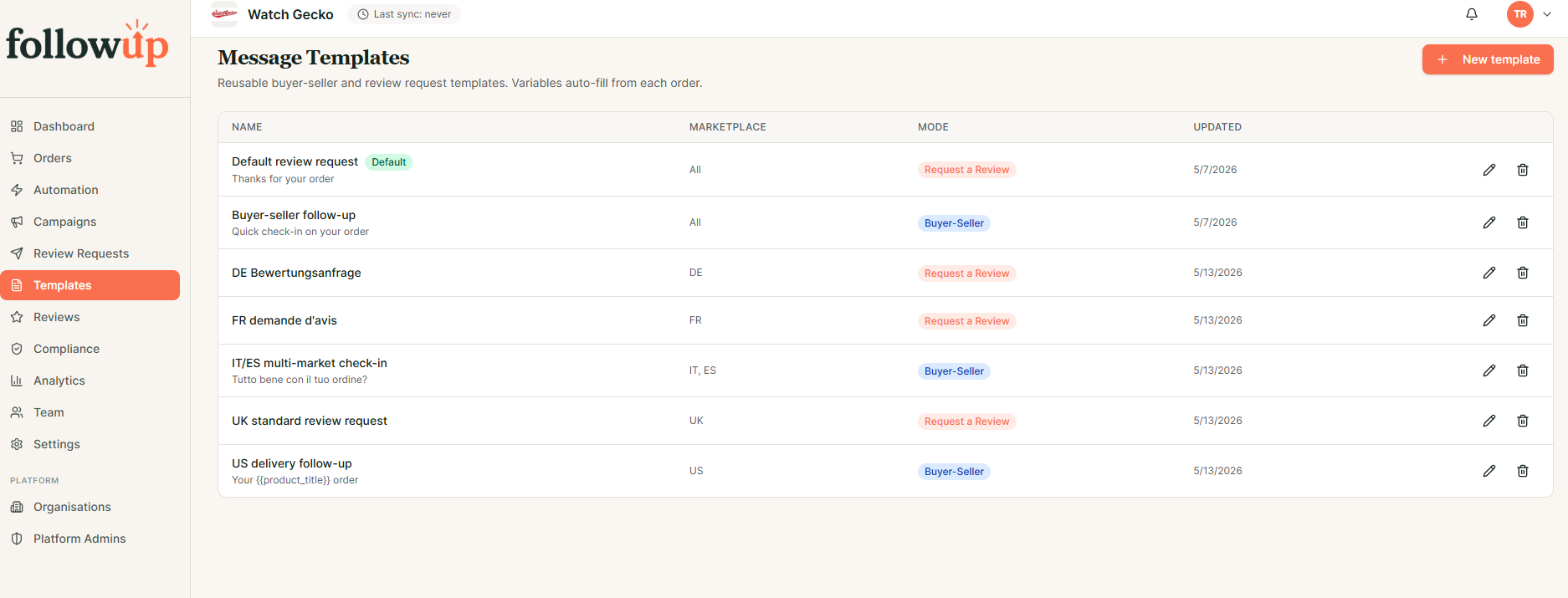Click the Message Templates heading

[314, 58]
